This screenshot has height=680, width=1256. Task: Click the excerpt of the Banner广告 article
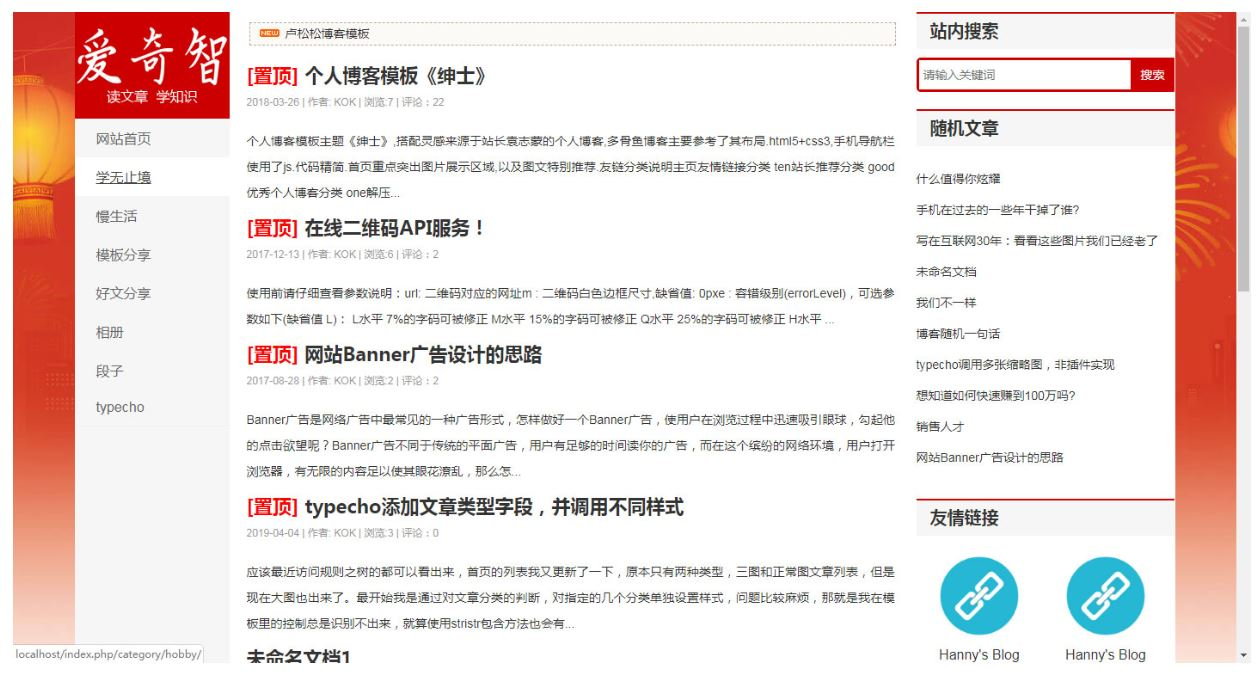point(571,444)
